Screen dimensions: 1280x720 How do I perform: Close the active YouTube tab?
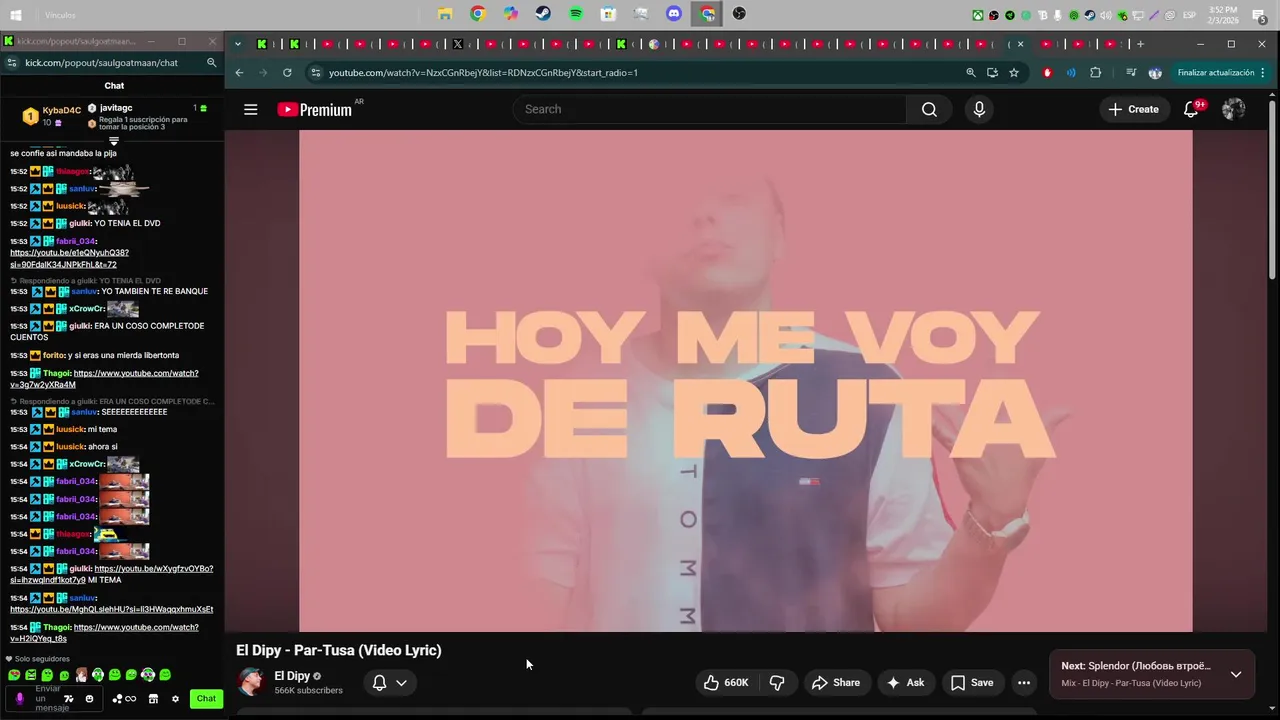pyautogui.click(x=1020, y=44)
